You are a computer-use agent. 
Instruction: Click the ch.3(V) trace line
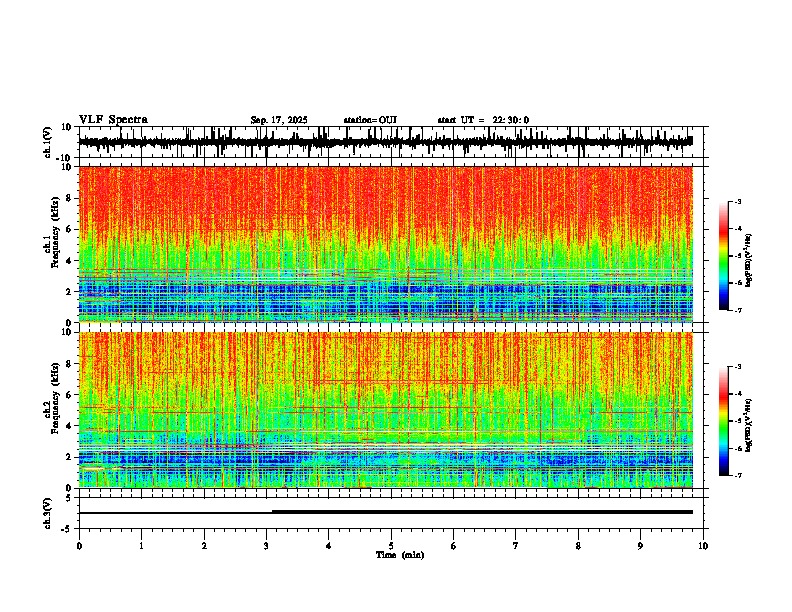click(386, 512)
